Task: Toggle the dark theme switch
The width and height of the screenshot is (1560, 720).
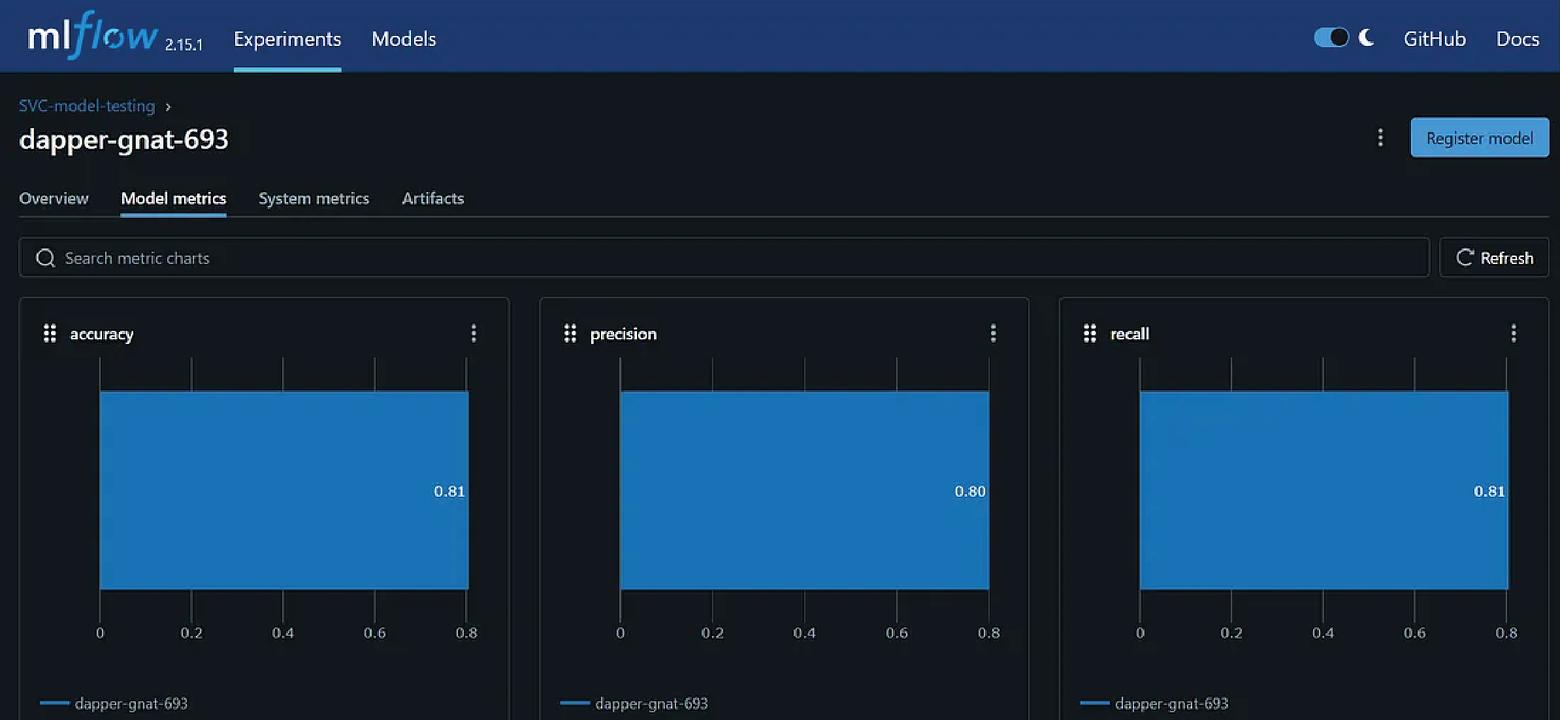Action: (x=1331, y=38)
